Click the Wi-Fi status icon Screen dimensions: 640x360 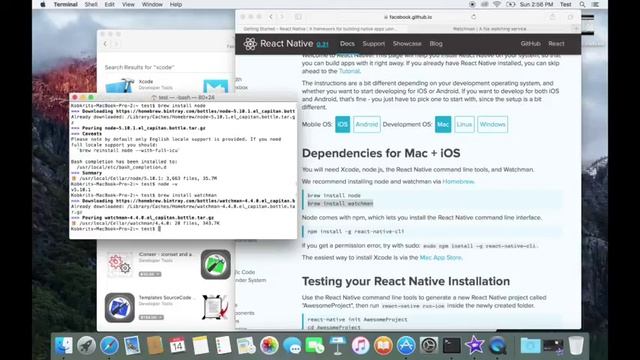click(497, 4)
